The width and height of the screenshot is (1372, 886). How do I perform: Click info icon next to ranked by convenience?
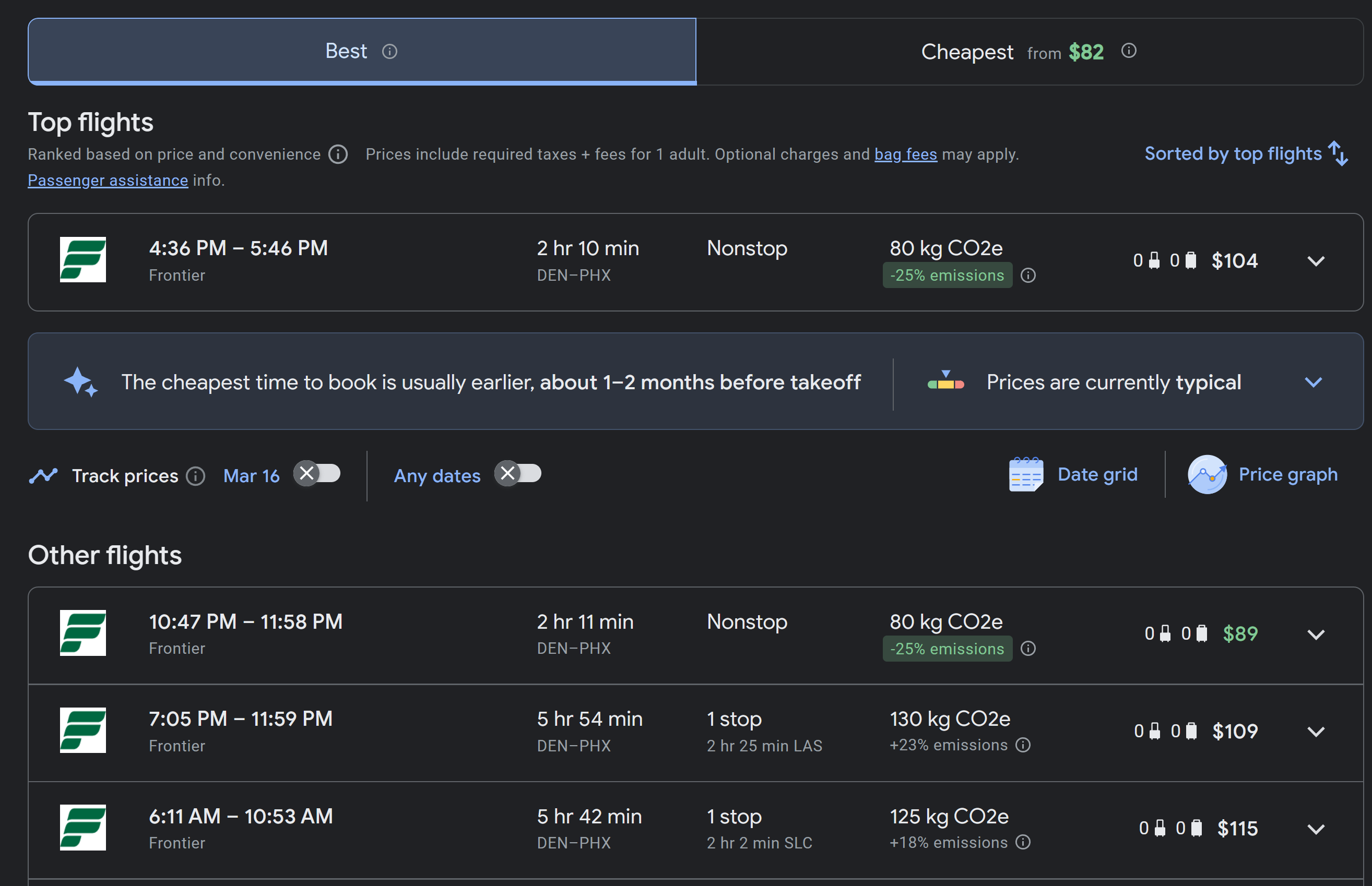[x=338, y=154]
